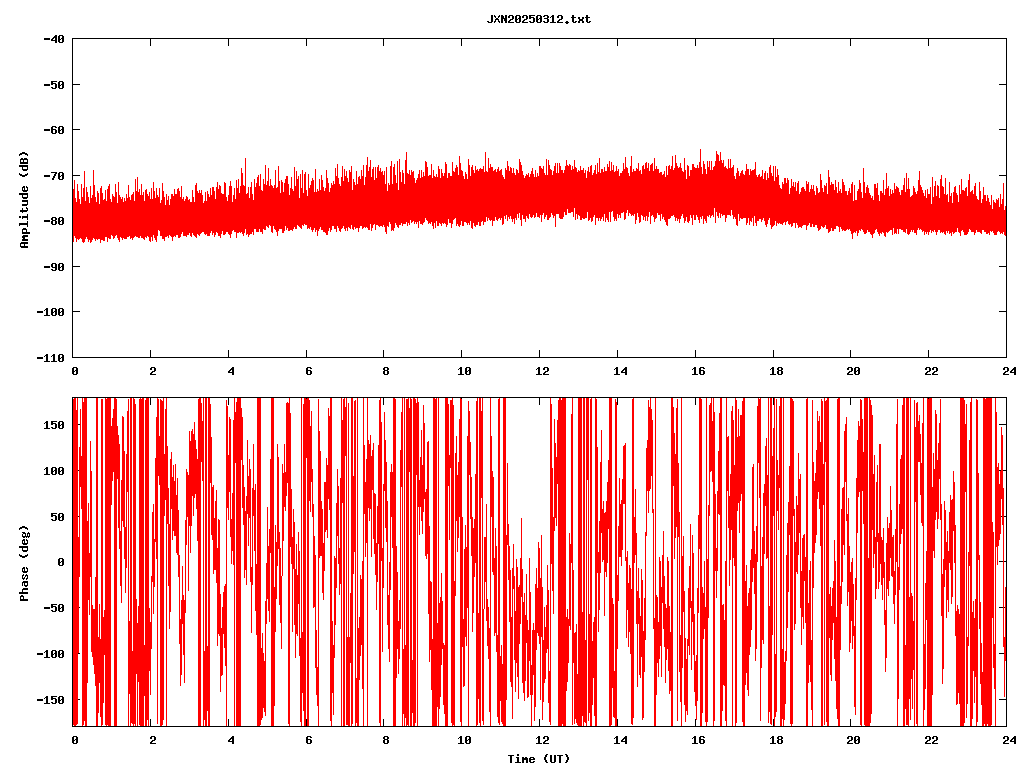
Task: Click the -60 tick on Amplitude axis
Action: pyautogui.click(x=54, y=130)
